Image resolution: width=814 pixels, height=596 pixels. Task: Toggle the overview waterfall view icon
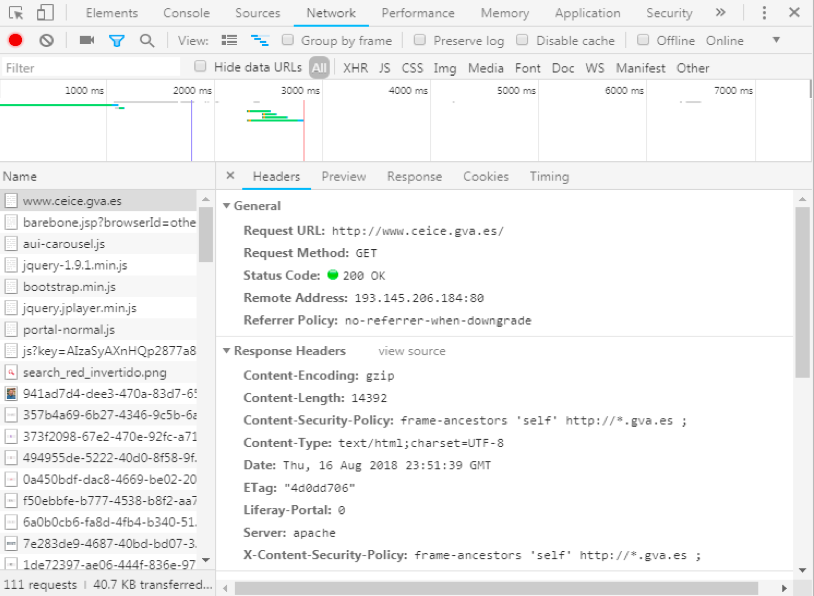tap(260, 40)
